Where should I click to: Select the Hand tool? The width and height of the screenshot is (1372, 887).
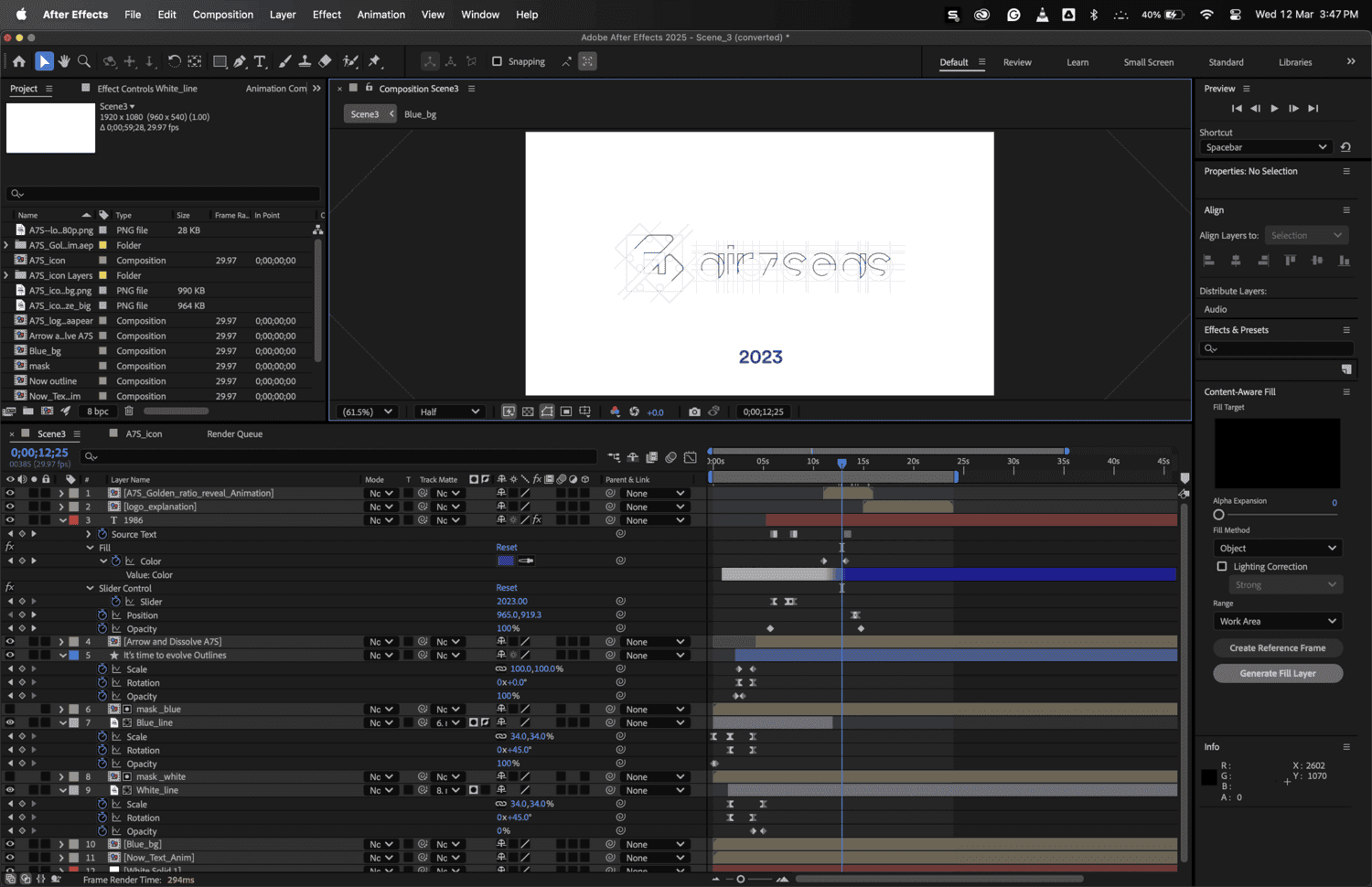tap(64, 61)
